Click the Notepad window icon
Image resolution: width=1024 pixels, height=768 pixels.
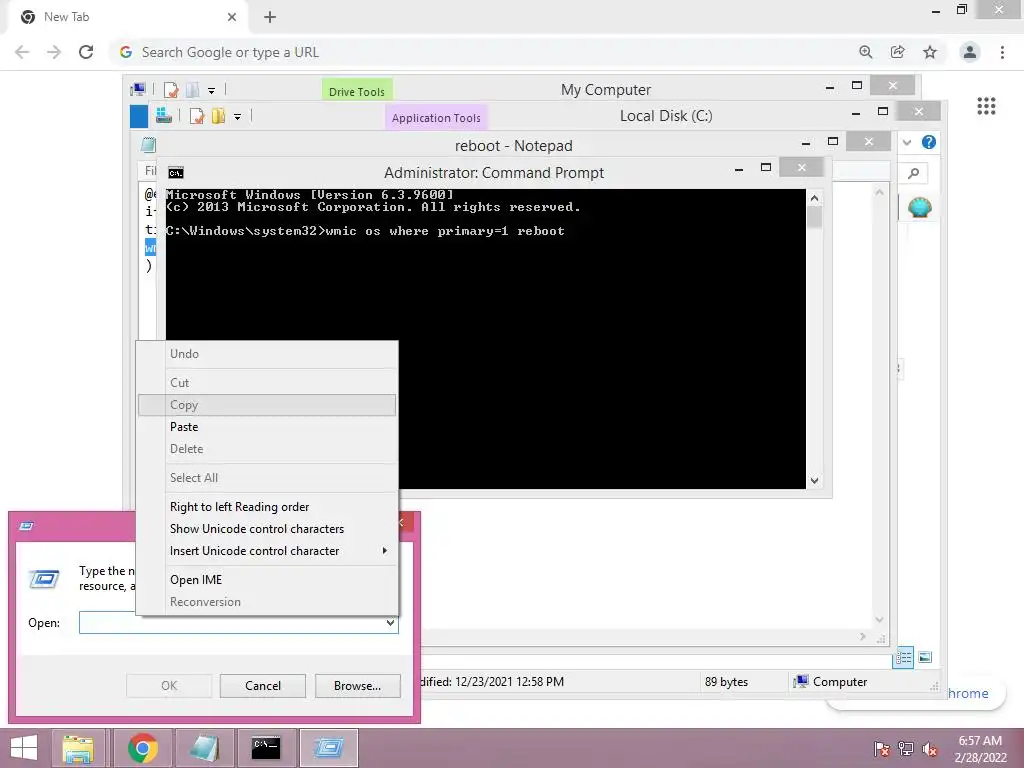pos(149,145)
